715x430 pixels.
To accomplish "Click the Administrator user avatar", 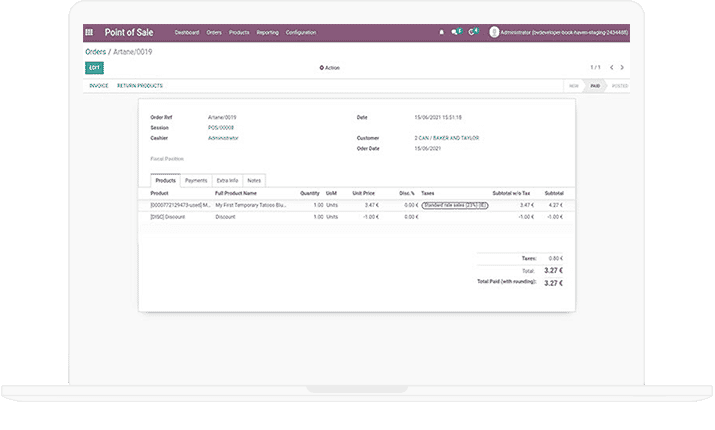I will (x=494, y=32).
